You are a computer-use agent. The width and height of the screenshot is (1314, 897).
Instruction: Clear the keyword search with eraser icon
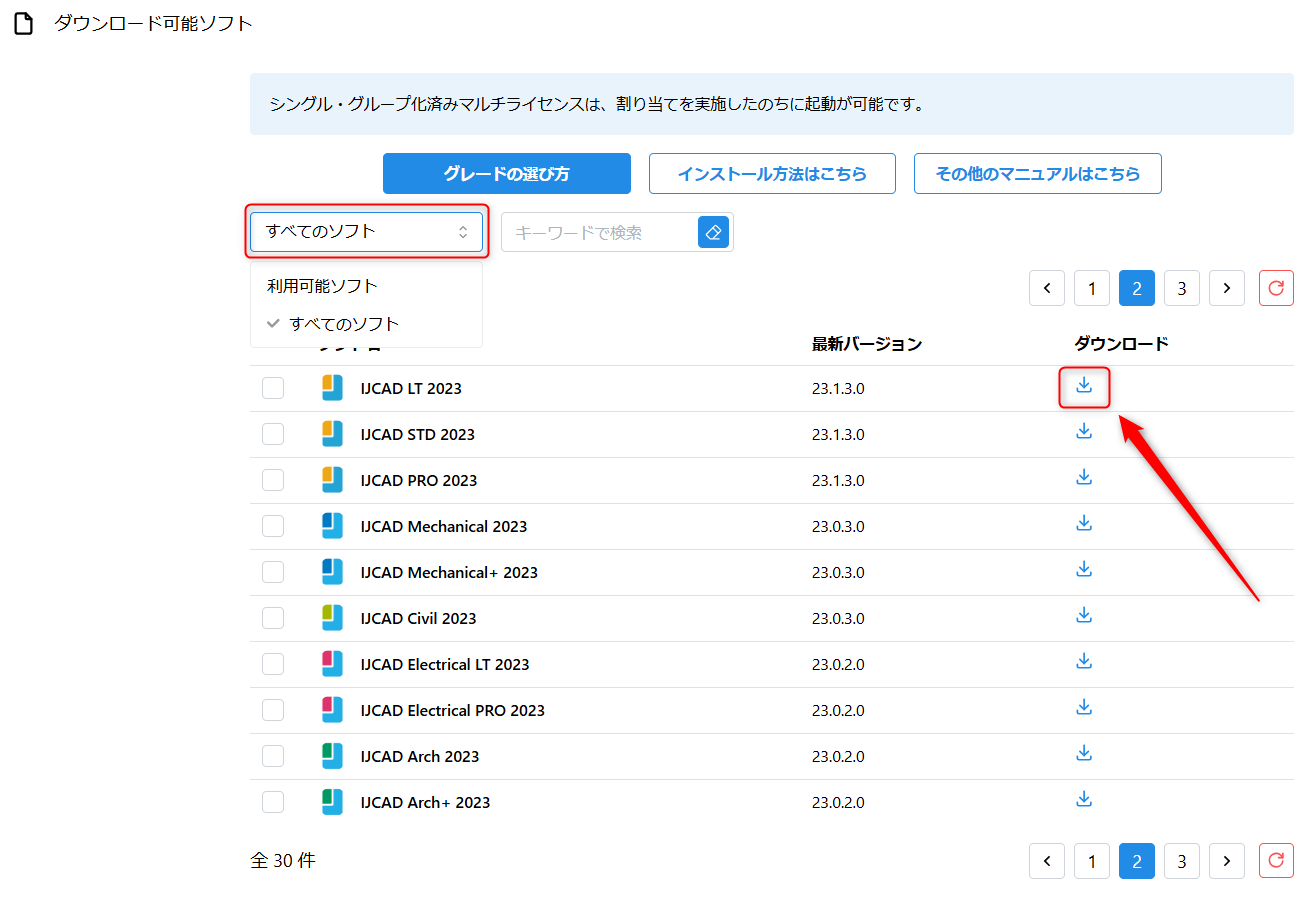(x=713, y=232)
